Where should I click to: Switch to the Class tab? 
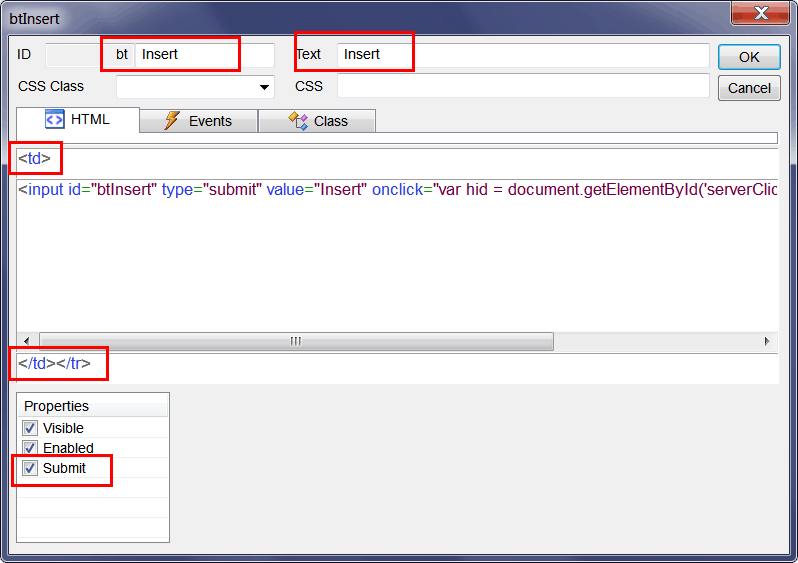[x=317, y=121]
